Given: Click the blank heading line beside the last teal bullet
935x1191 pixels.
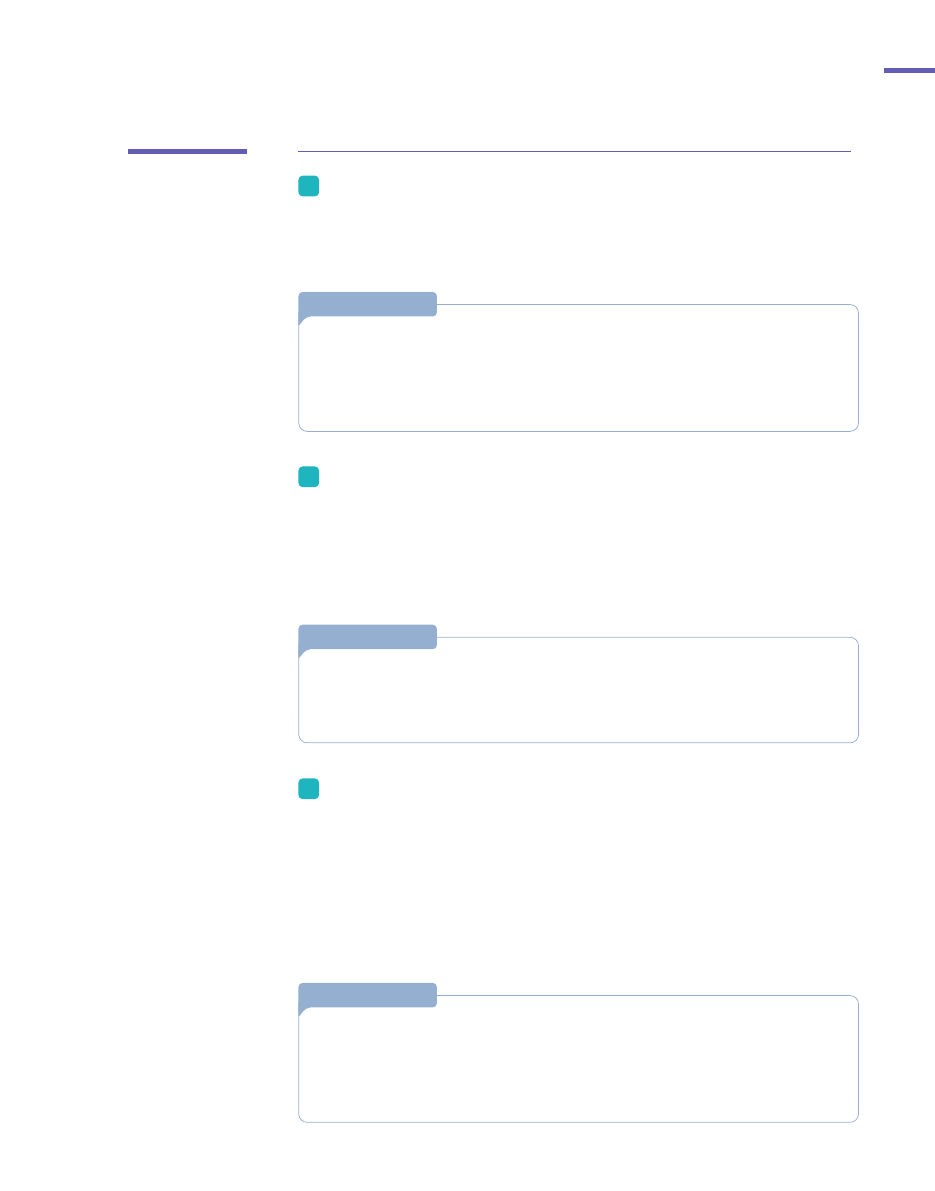Looking at the screenshot, I should tap(580, 790).
